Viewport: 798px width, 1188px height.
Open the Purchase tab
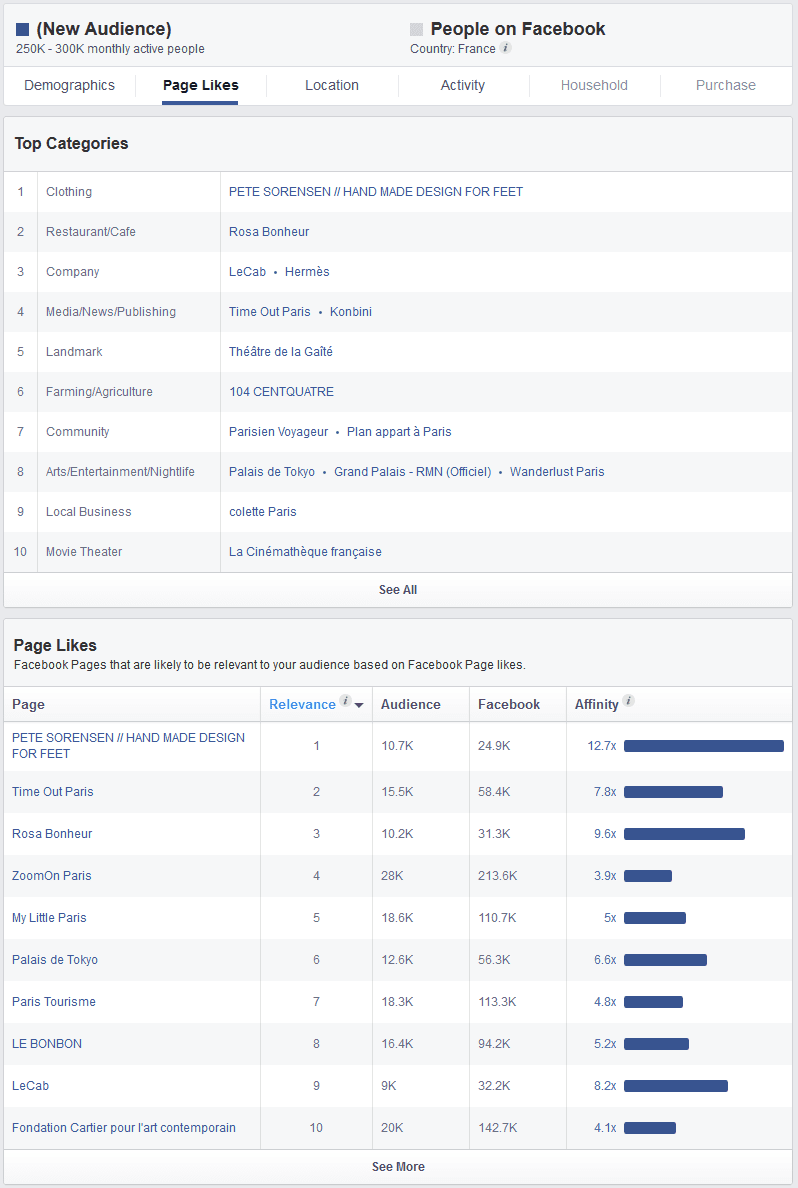click(726, 86)
